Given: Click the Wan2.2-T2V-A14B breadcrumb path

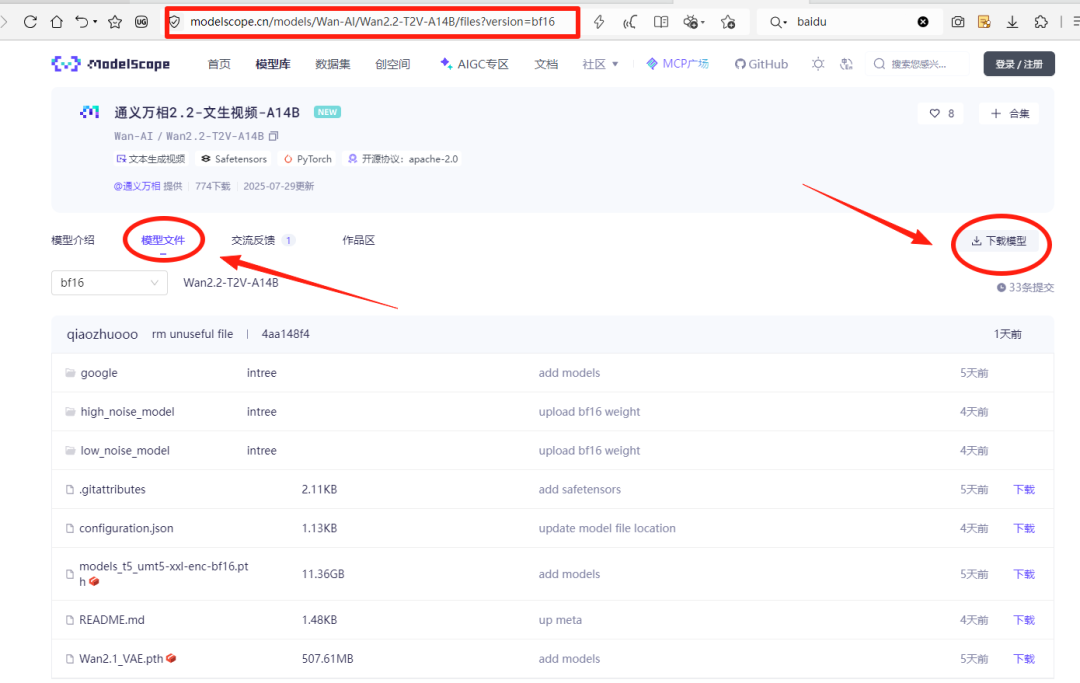Looking at the screenshot, I should [231, 282].
